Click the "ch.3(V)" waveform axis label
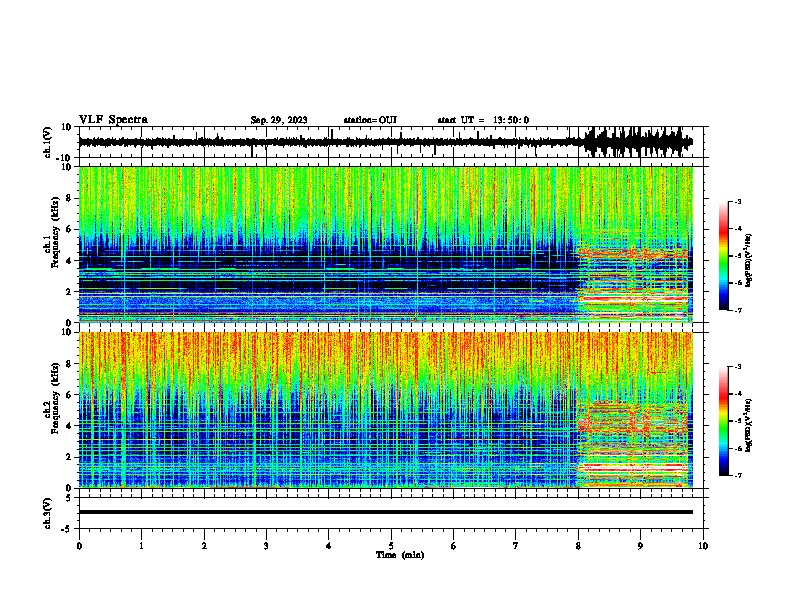The width and height of the screenshot is (792, 612). [48, 513]
